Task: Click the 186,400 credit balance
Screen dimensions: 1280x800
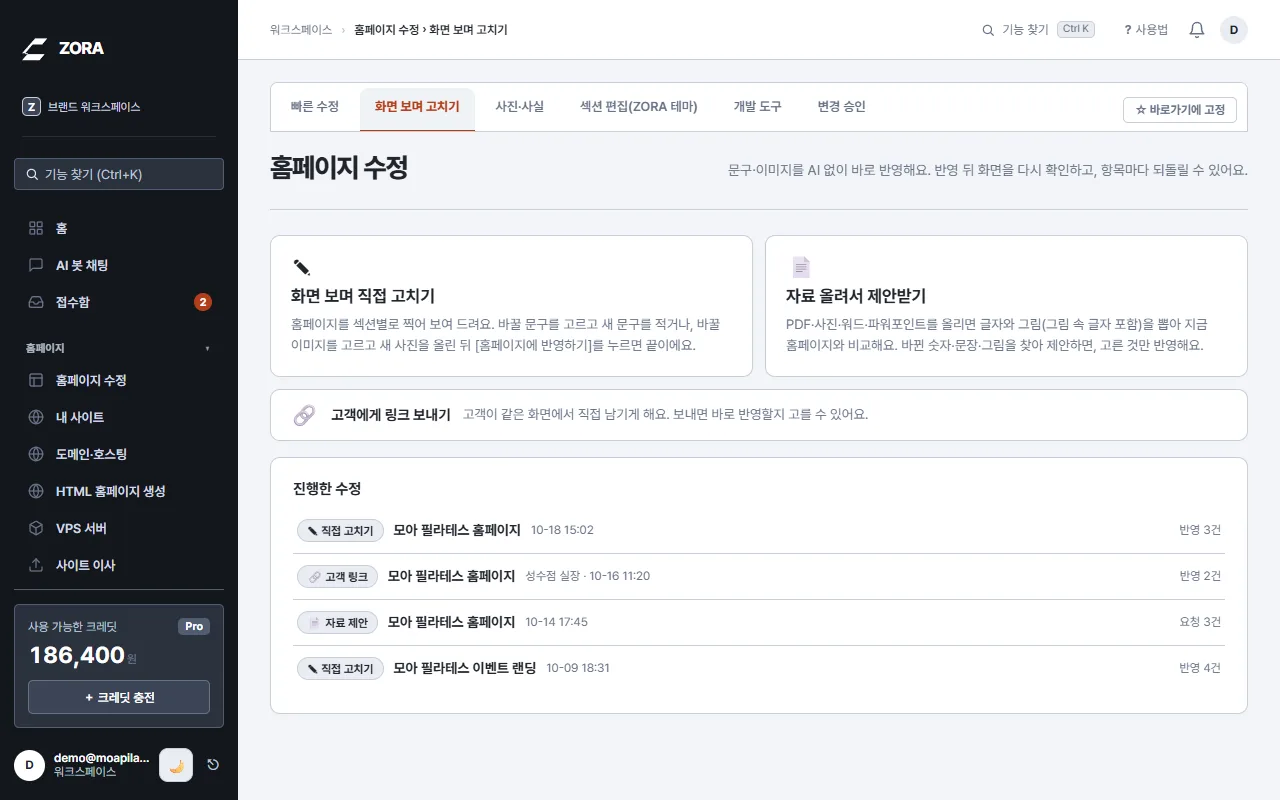Action: [x=83, y=655]
